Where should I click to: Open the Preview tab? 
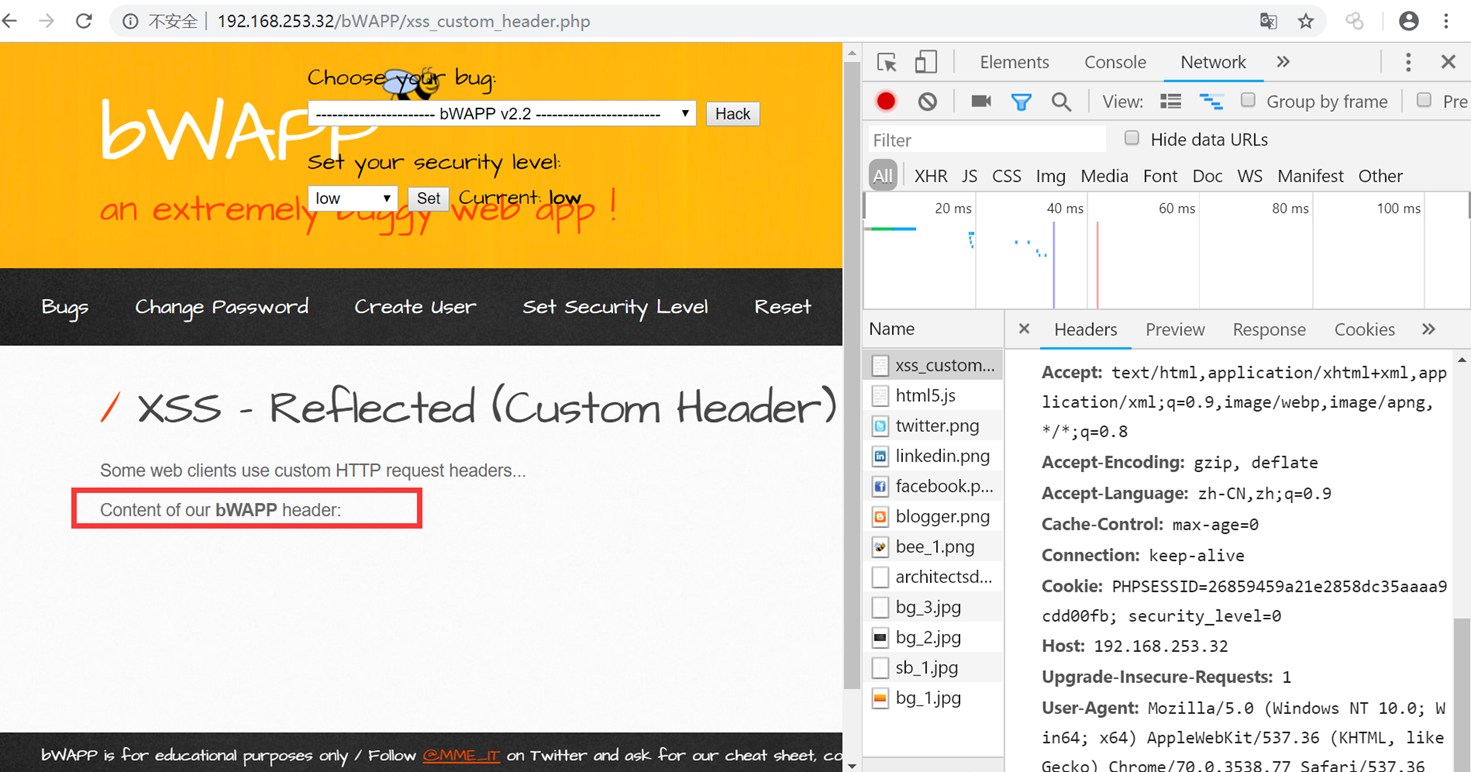[x=1175, y=329]
